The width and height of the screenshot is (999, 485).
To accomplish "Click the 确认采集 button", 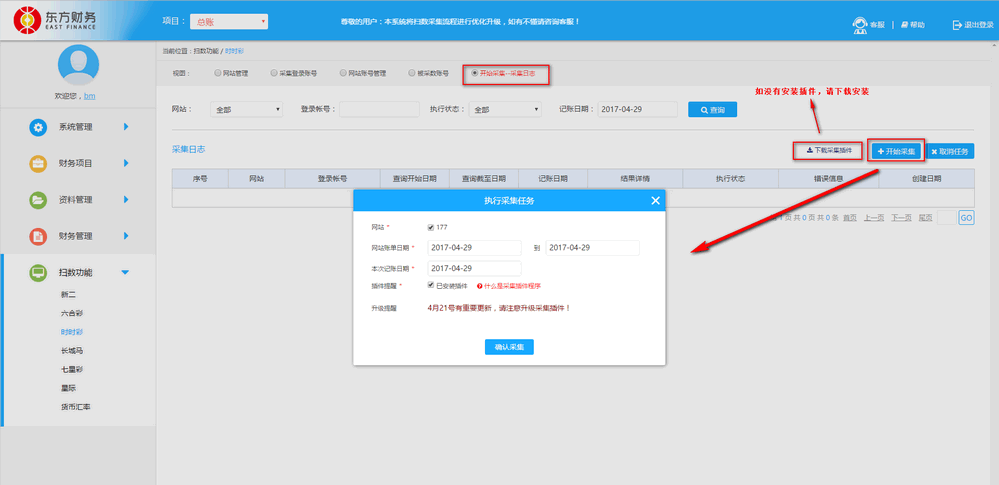I will [509, 347].
